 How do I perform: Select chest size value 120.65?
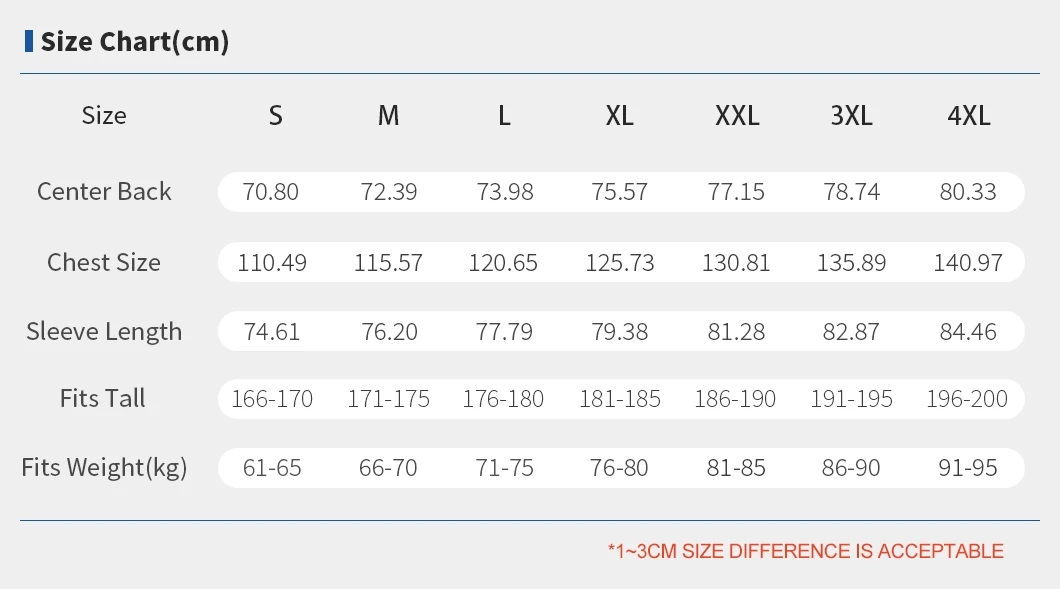tap(503, 263)
